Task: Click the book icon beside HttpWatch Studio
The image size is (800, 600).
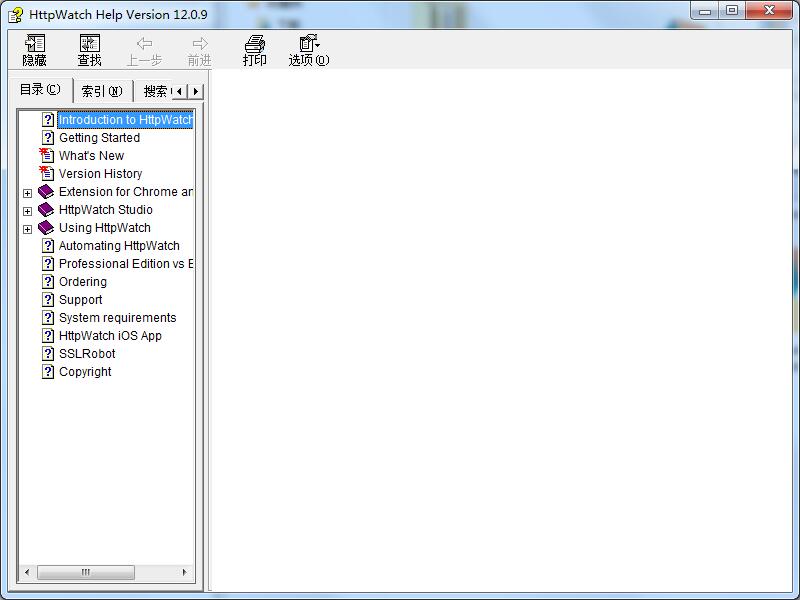Action: point(44,210)
